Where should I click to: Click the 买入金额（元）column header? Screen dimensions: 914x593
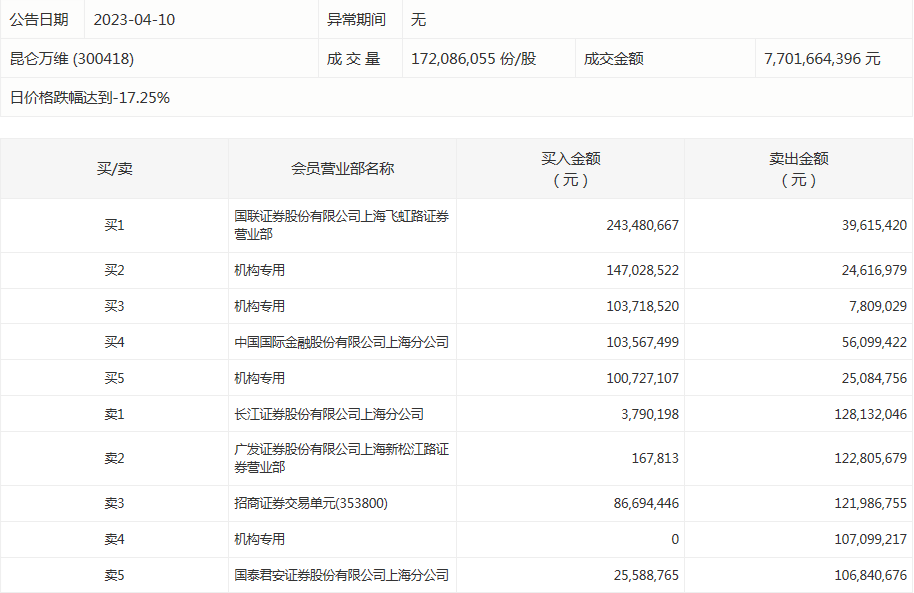[x=570, y=168]
